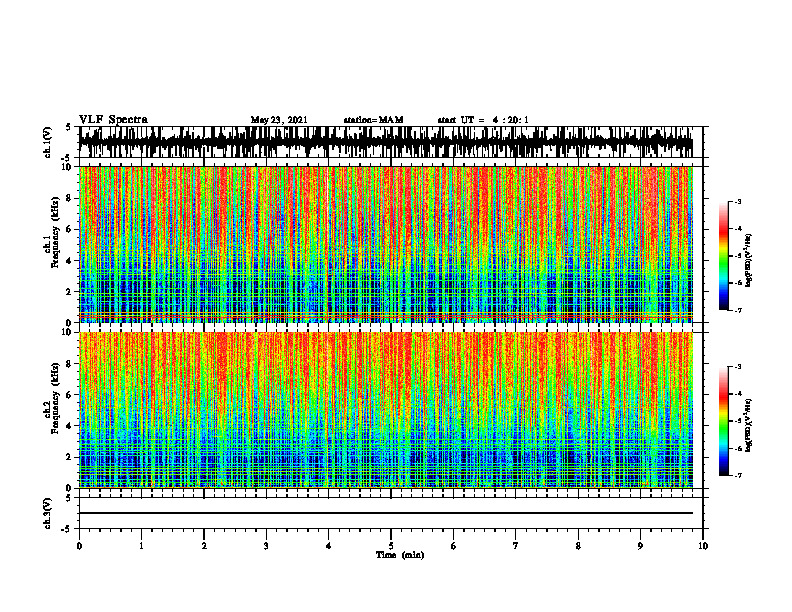Click the ch.2 color bar log(PSD) unit label
Viewport: 792px width, 612px height.
click(x=749, y=426)
